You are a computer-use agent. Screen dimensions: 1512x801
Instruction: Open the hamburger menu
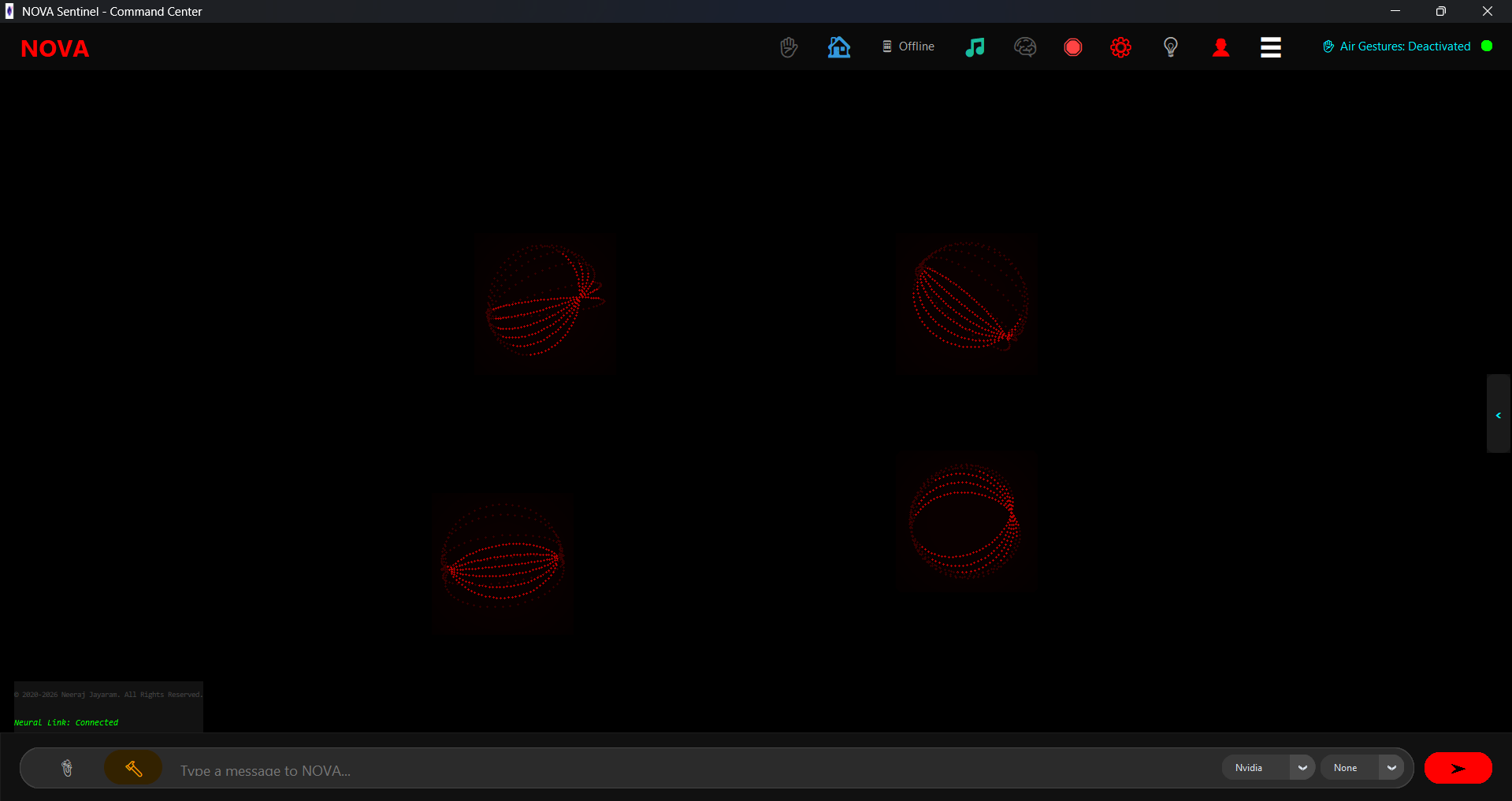pos(1271,47)
